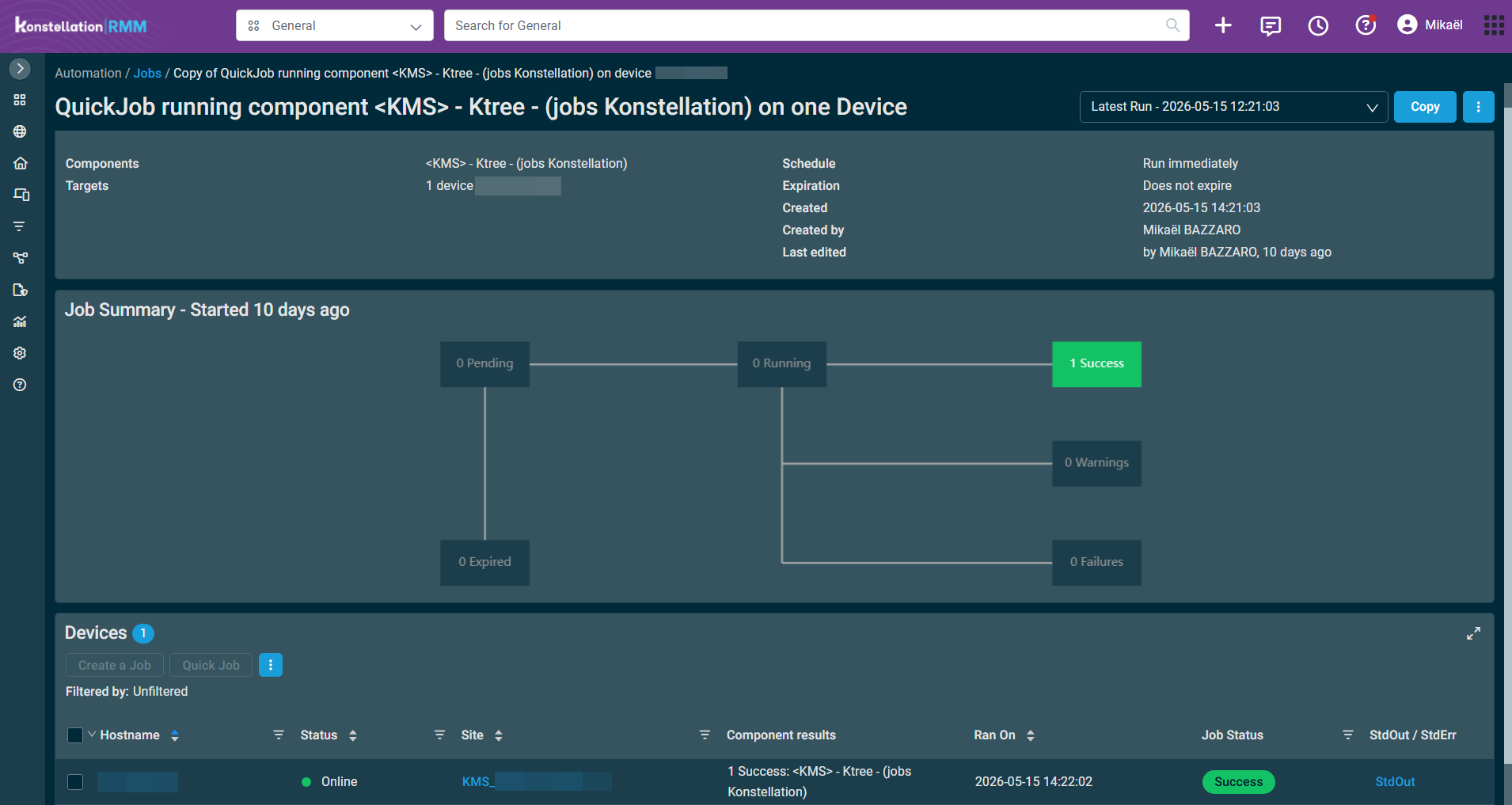Open the job actions three-dot menu
Screen dimensions: 1512x805
click(1478, 107)
